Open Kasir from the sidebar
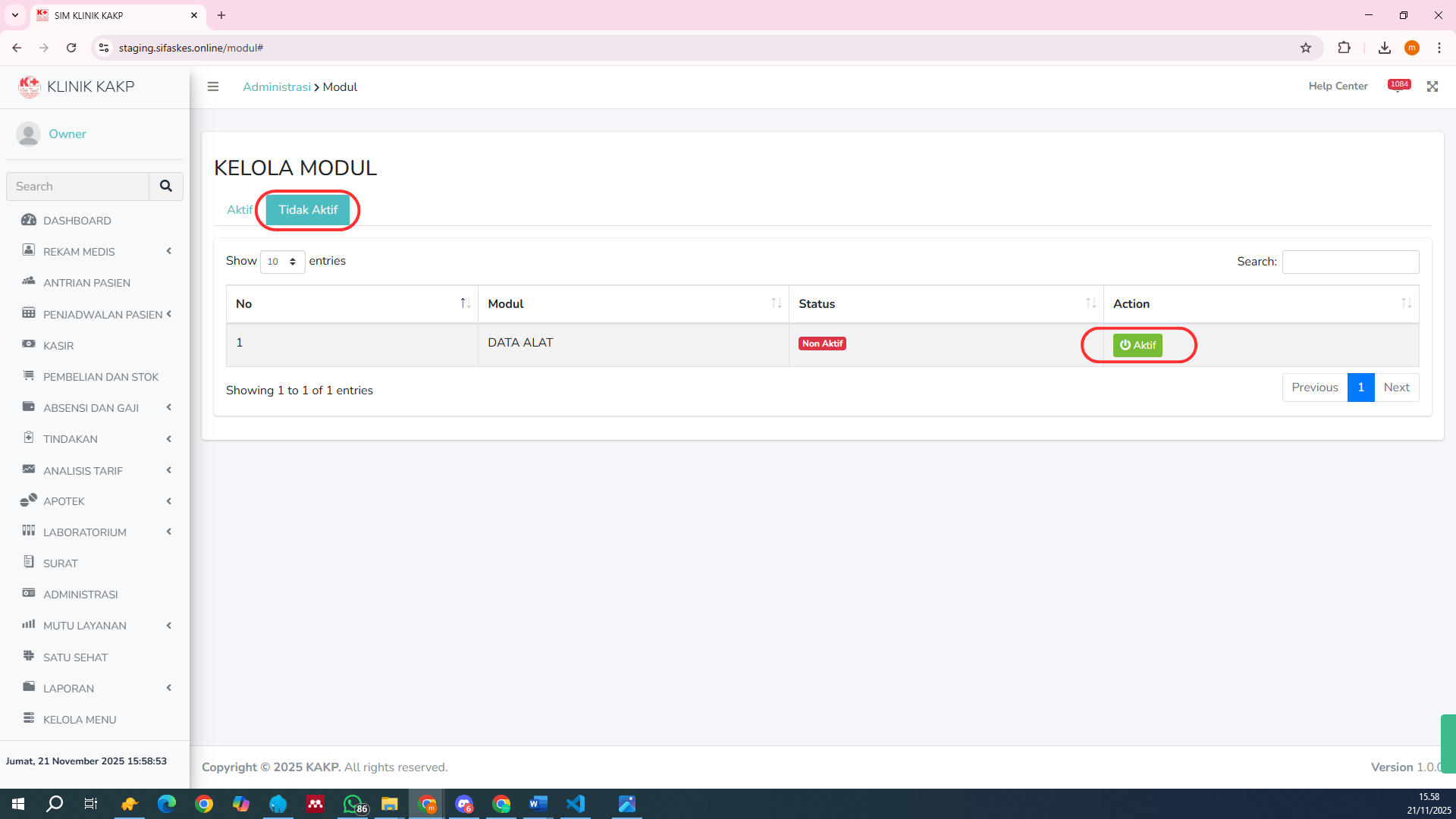1456x819 pixels. pyautogui.click(x=58, y=346)
